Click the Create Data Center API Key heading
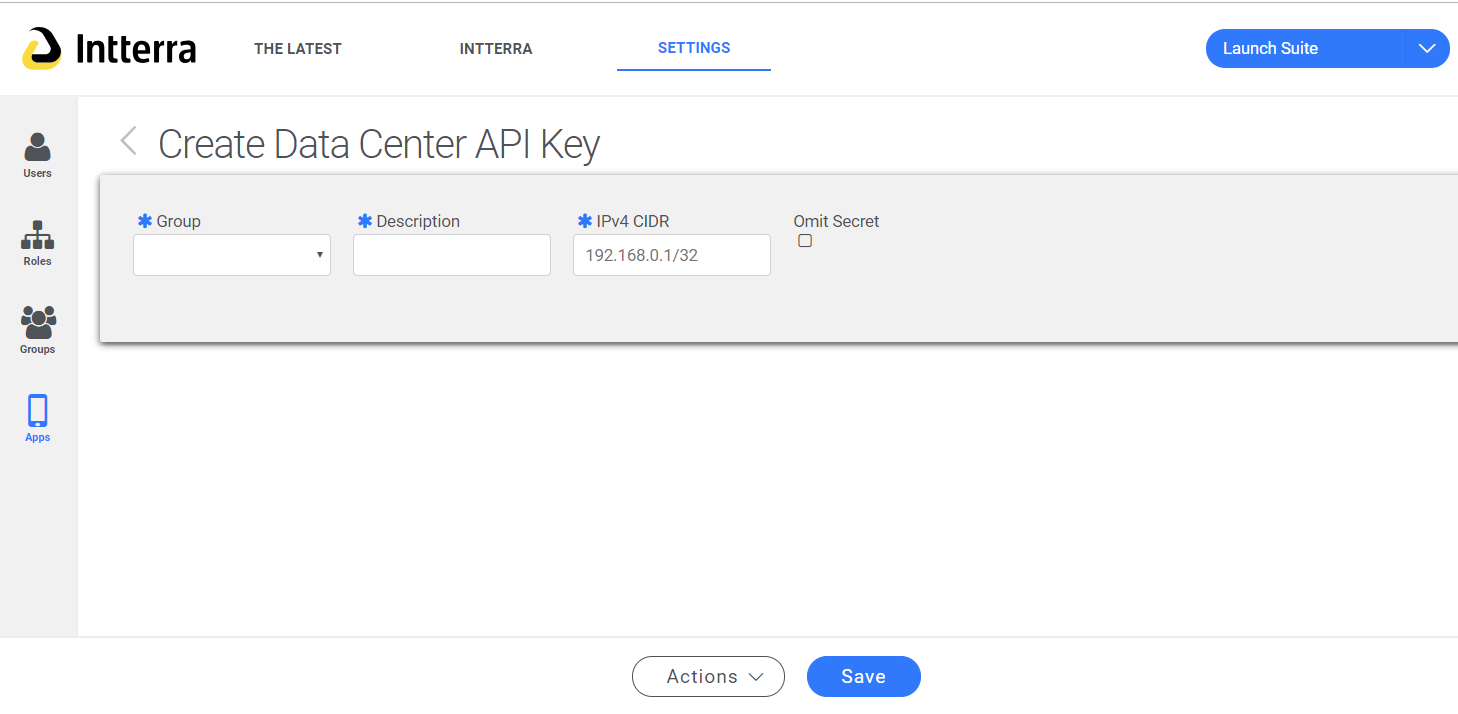1458x714 pixels. [379, 144]
